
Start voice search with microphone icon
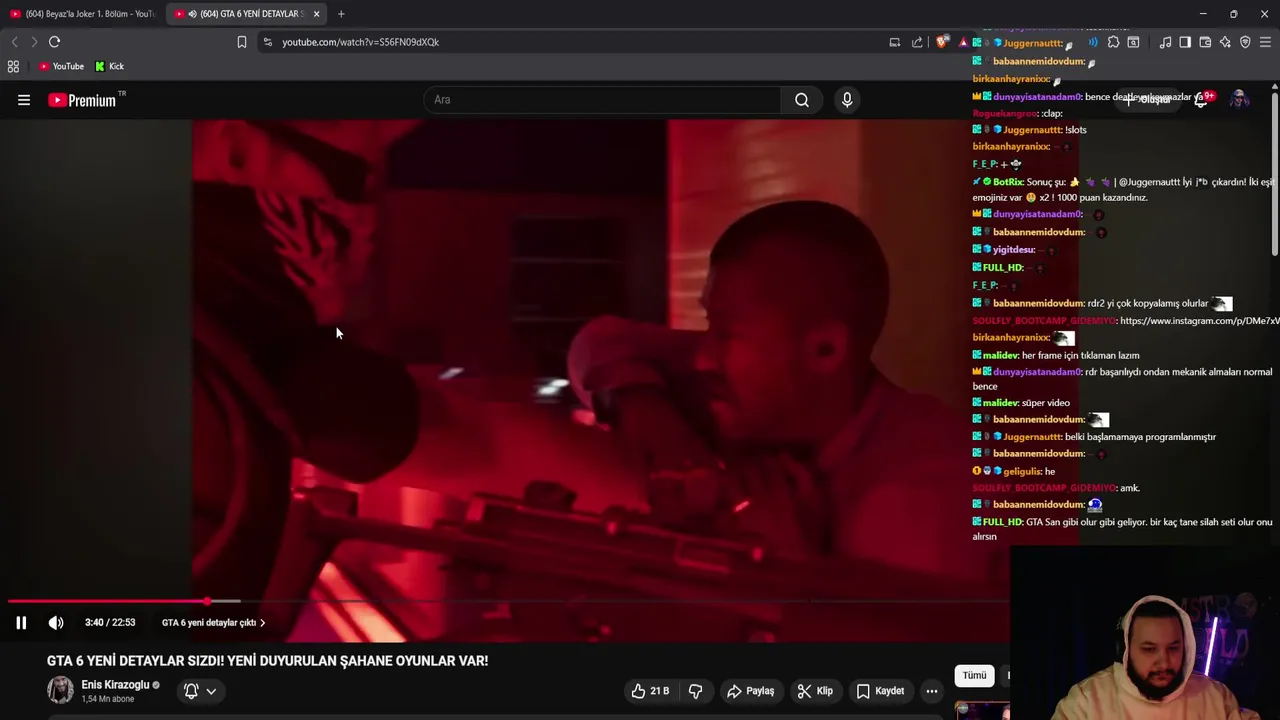pyautogui.click(x=847, y=100)
